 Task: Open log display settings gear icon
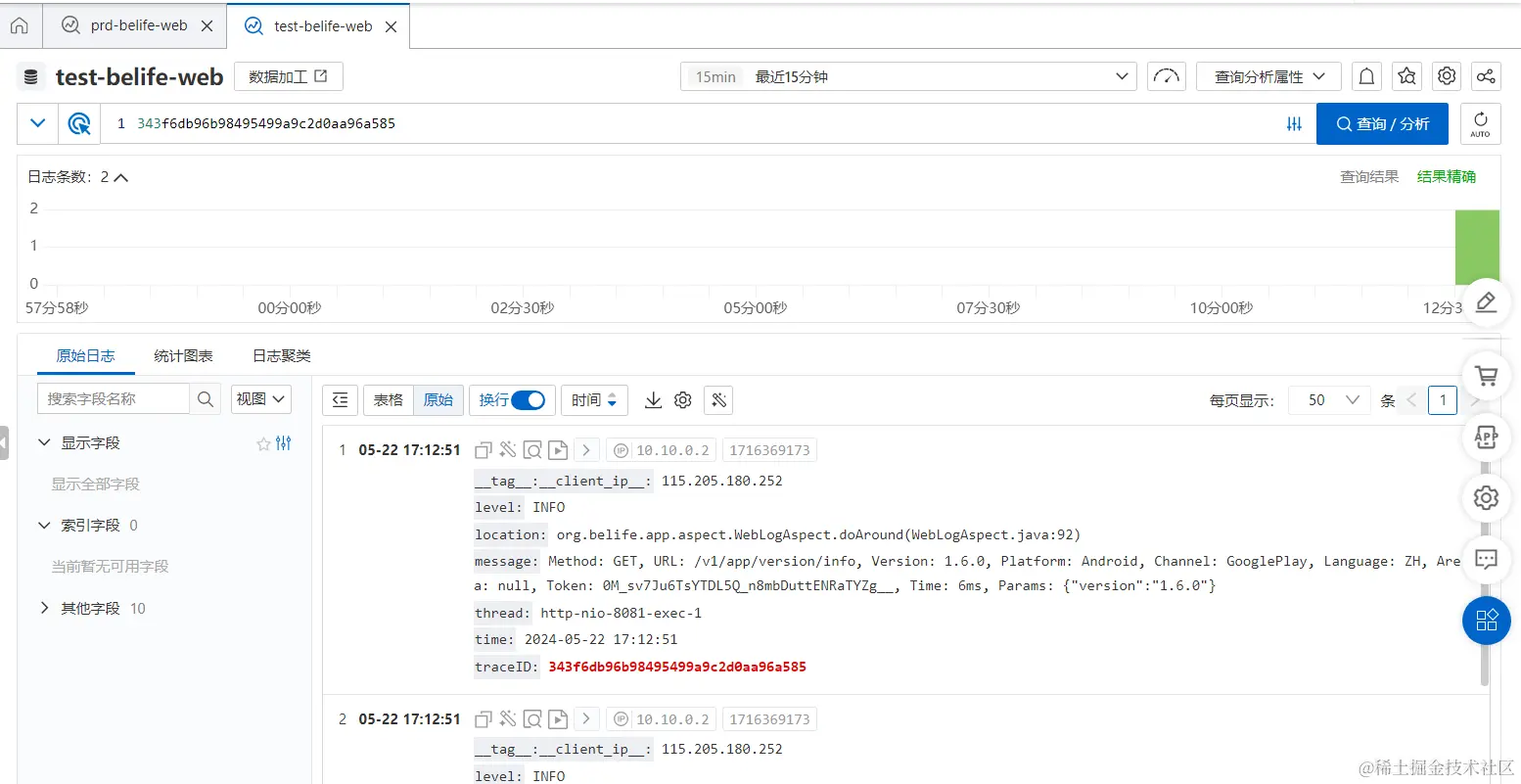pos(682,399)
